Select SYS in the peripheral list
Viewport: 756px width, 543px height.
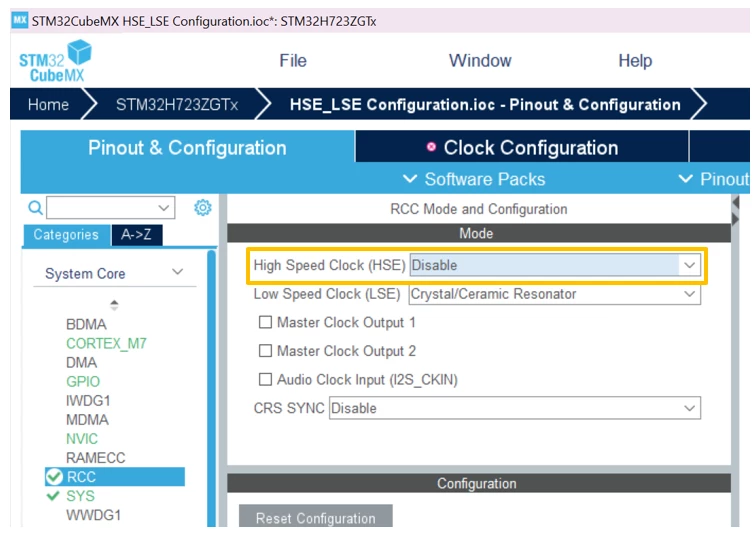tap(80, 496)
